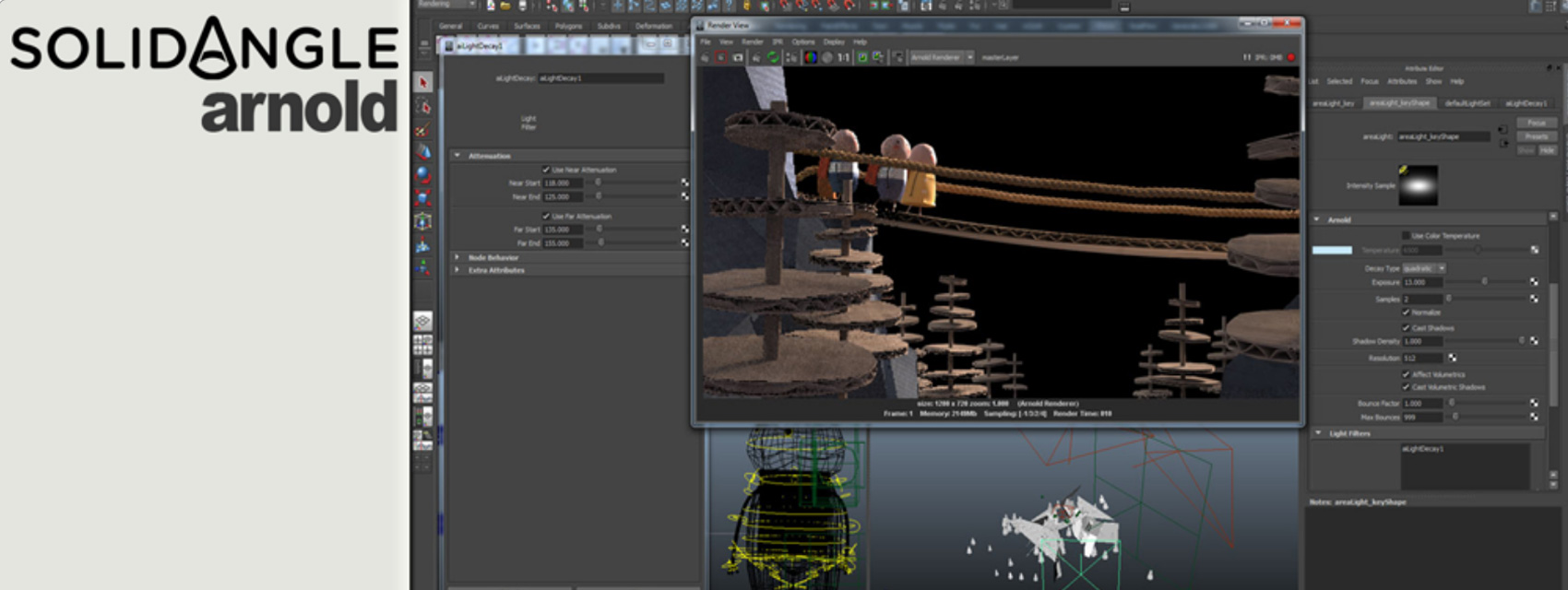Open the Render menu in Render View
Image resolution: width=1568 pixels, height=590 pixels.
(752, 41)
